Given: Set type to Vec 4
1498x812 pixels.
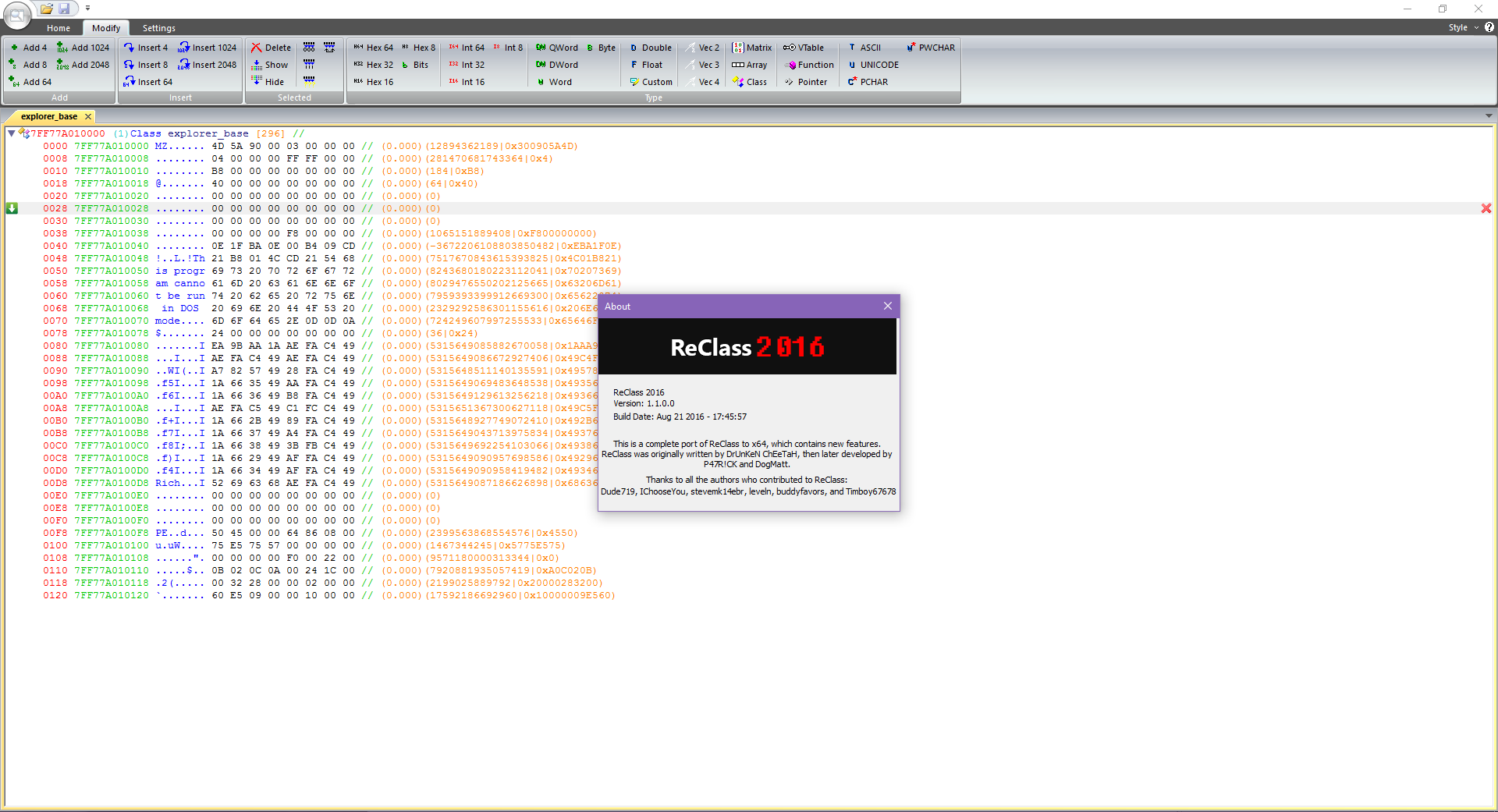Looking at the screenshot, I should click(x=703, y=82).
